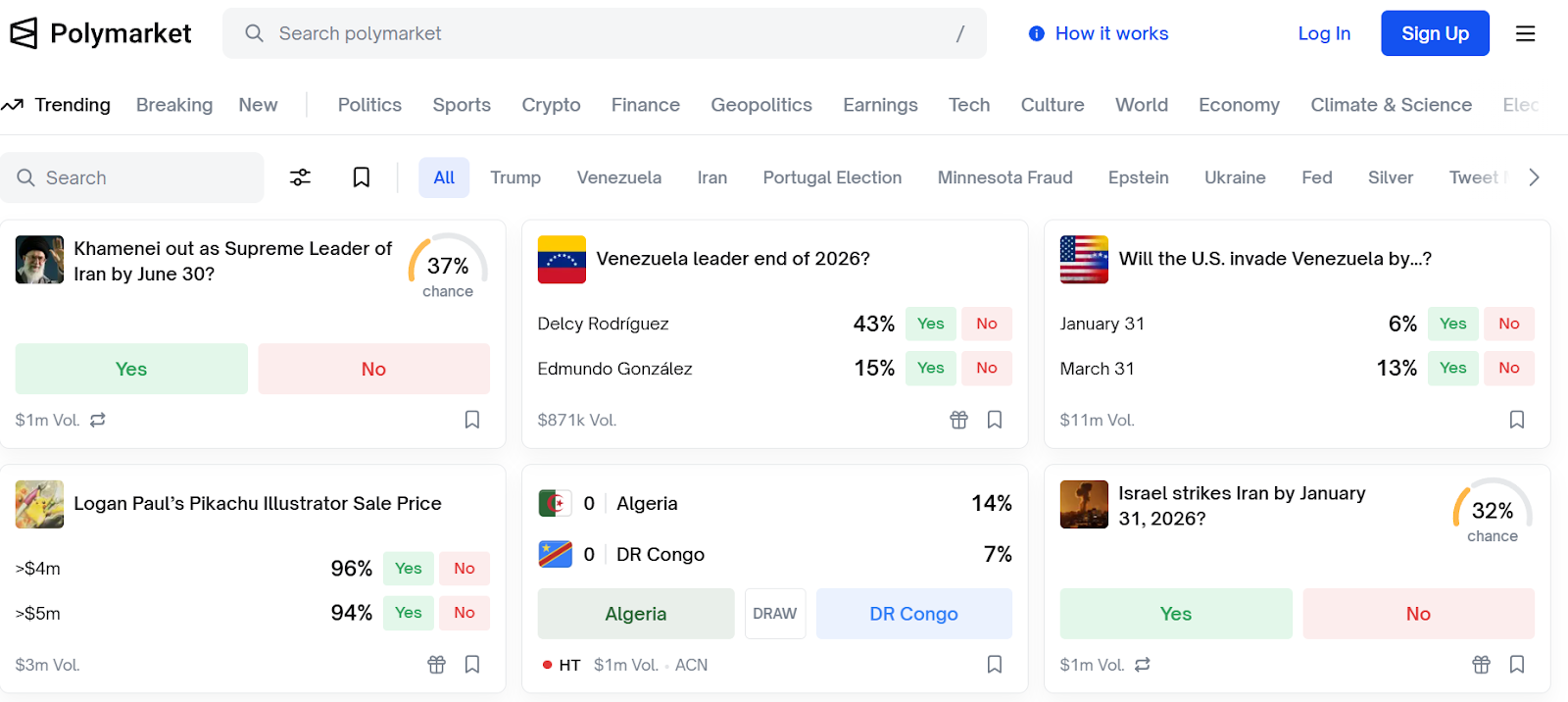
Task: Click the Polymarket logo icon
Action: [x=24, y=33]
